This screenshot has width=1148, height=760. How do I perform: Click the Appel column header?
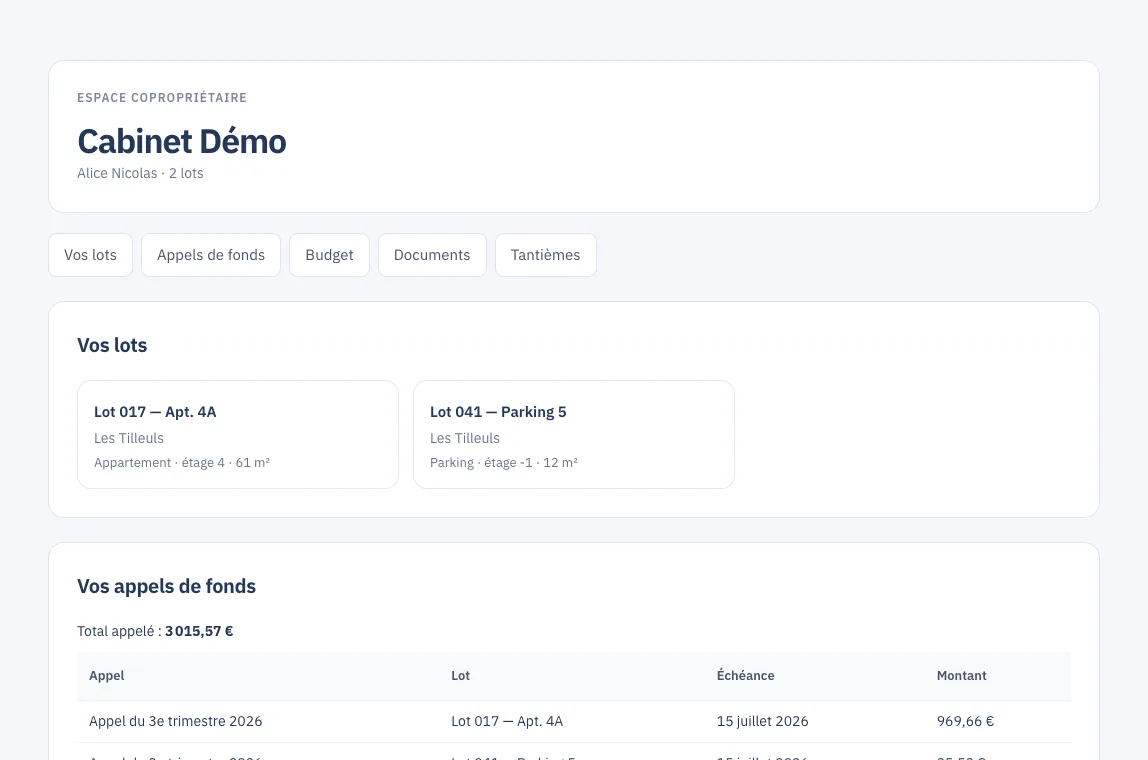[107, 676]
